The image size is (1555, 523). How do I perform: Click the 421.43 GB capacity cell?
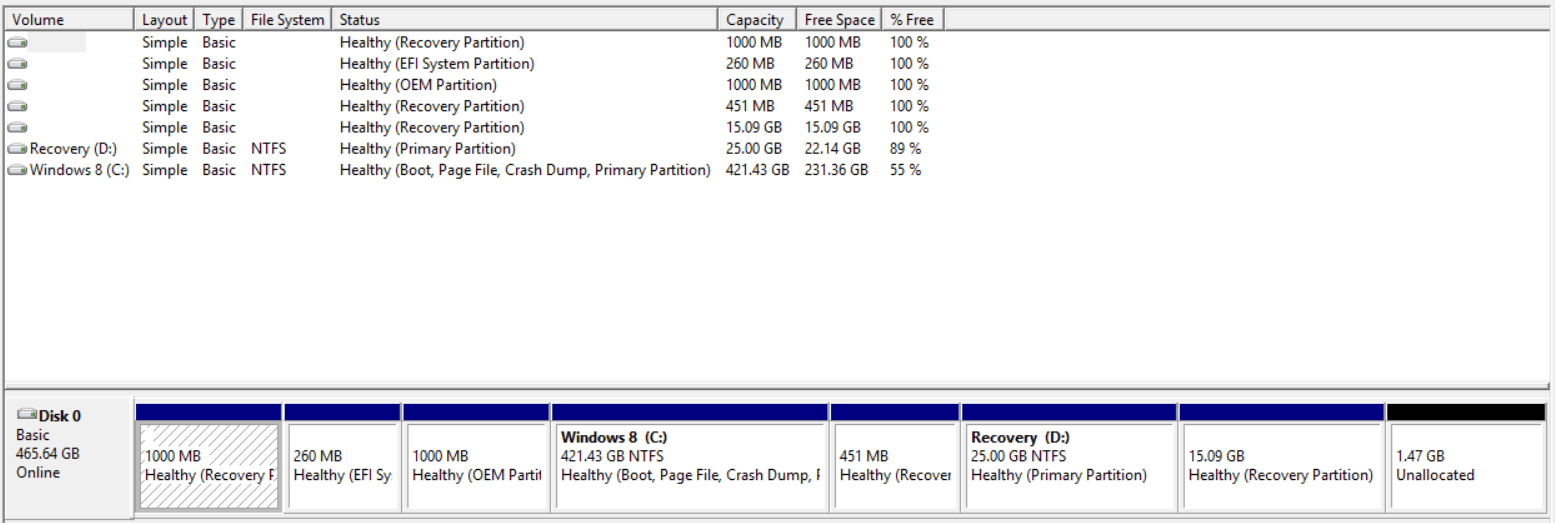pyautogui.click(x=757, y=170)
